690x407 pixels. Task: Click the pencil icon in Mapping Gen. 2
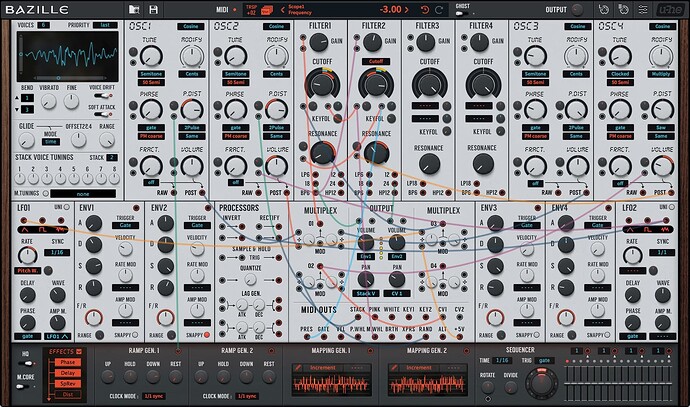point(394,367)
